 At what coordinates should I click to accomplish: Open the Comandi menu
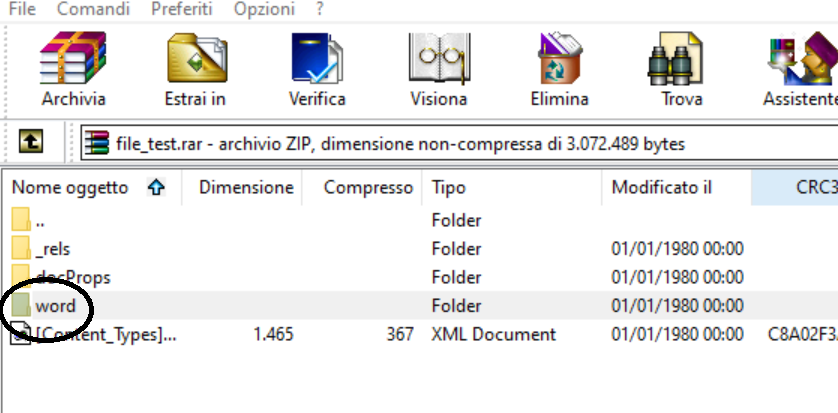(93, 9)
